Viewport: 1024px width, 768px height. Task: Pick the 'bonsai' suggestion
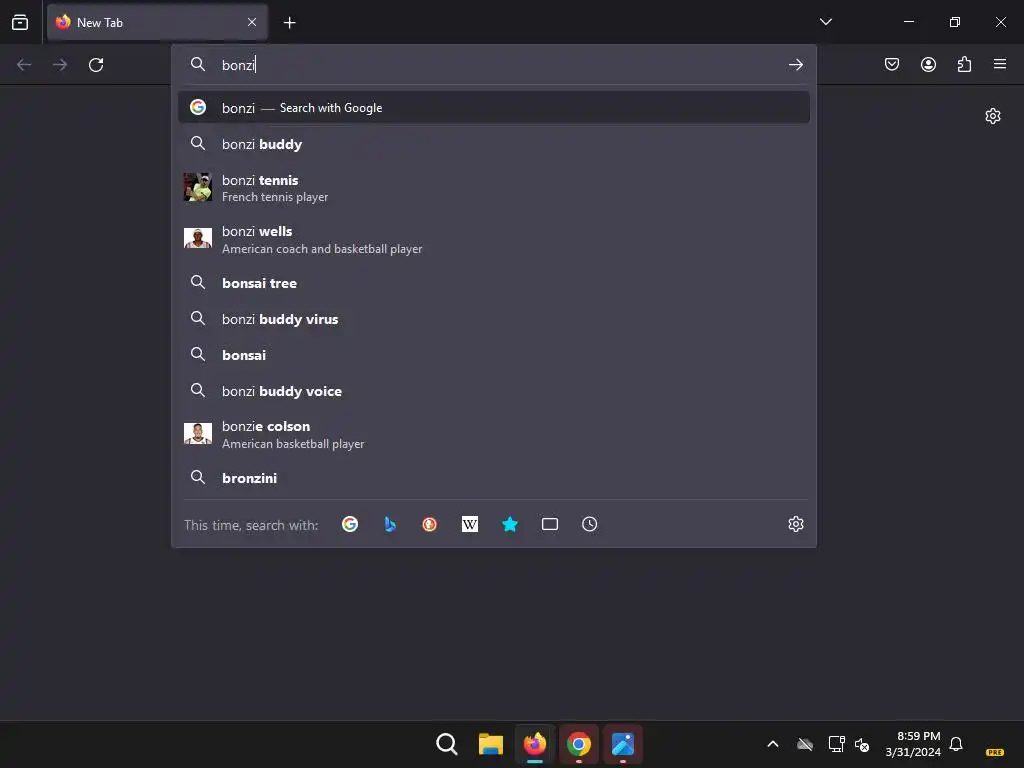(494, 355)
